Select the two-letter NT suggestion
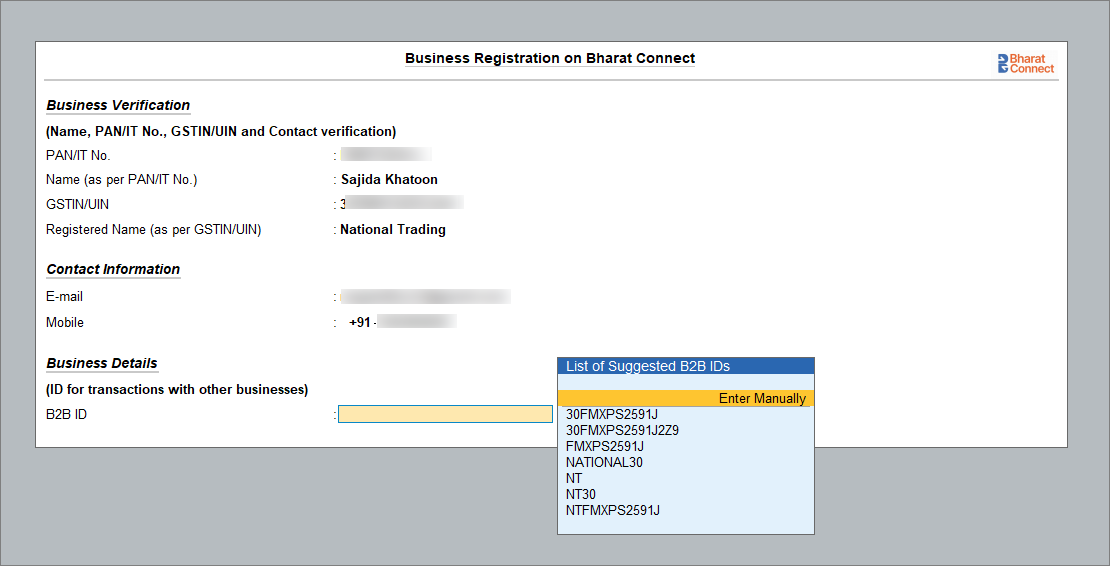1110x566 pixels. coord(574,478)
